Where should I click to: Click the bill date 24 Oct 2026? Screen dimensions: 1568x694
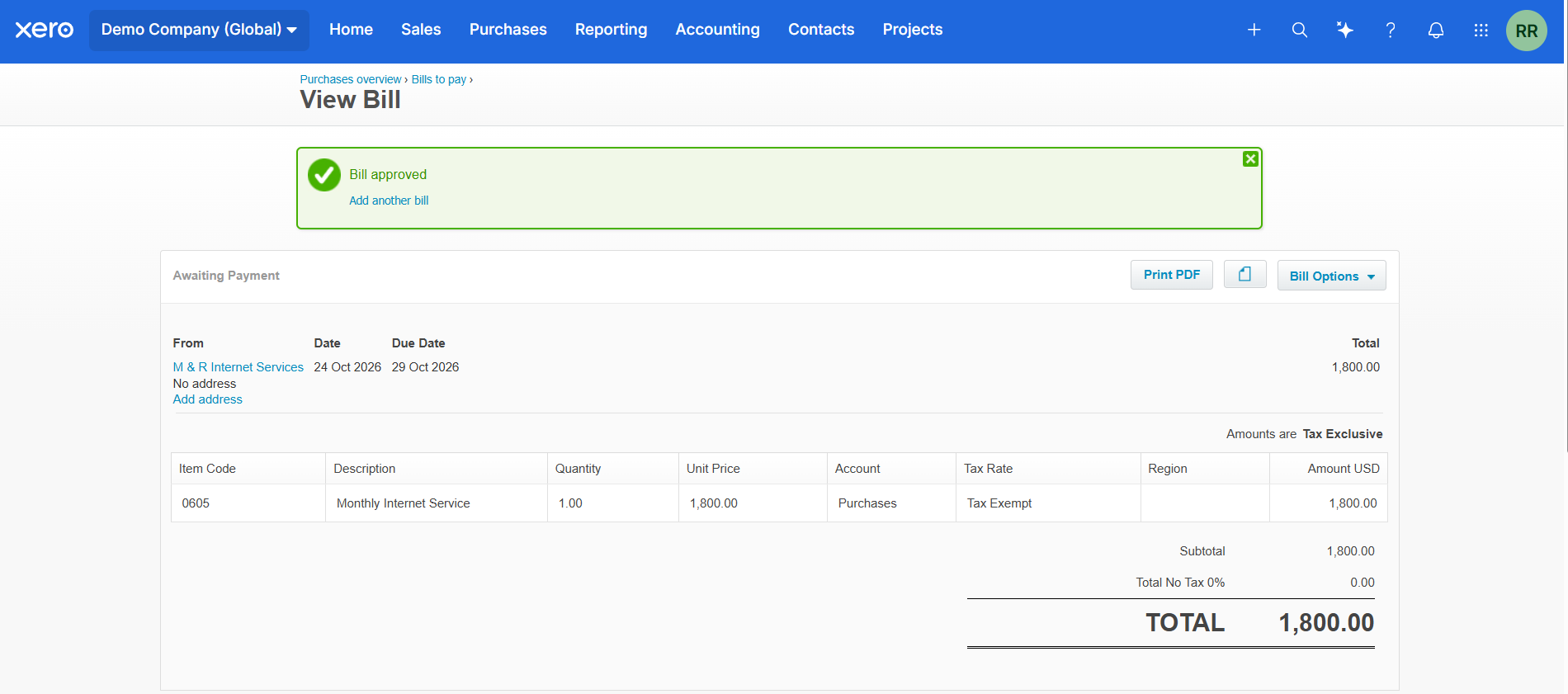tap(347, 367)
